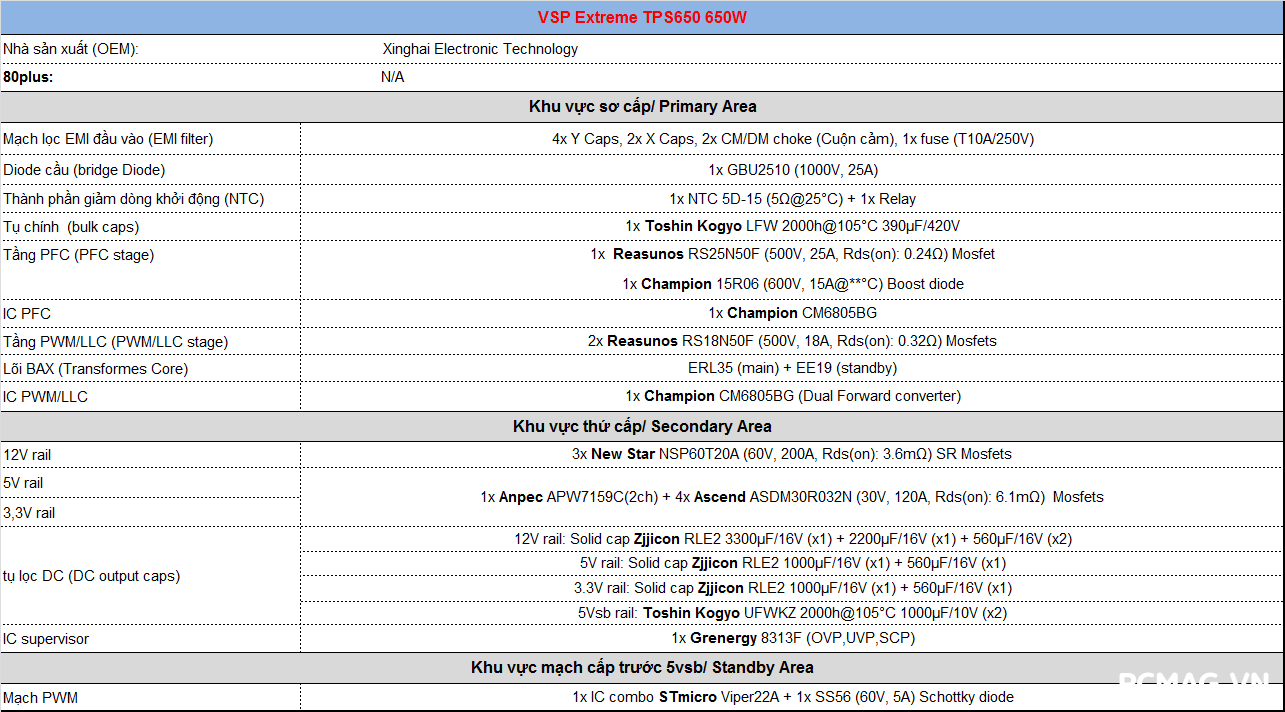Select the Reasunos RS18N50F Mosfets cell

click(792, 341)
